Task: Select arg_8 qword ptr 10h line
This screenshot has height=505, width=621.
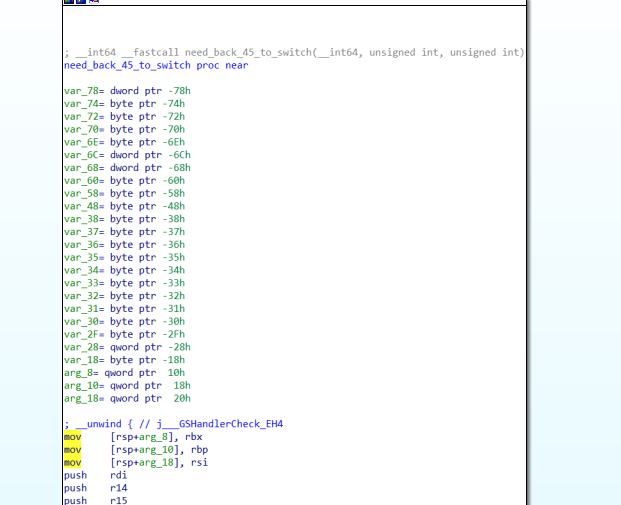Action: [124, 373]
